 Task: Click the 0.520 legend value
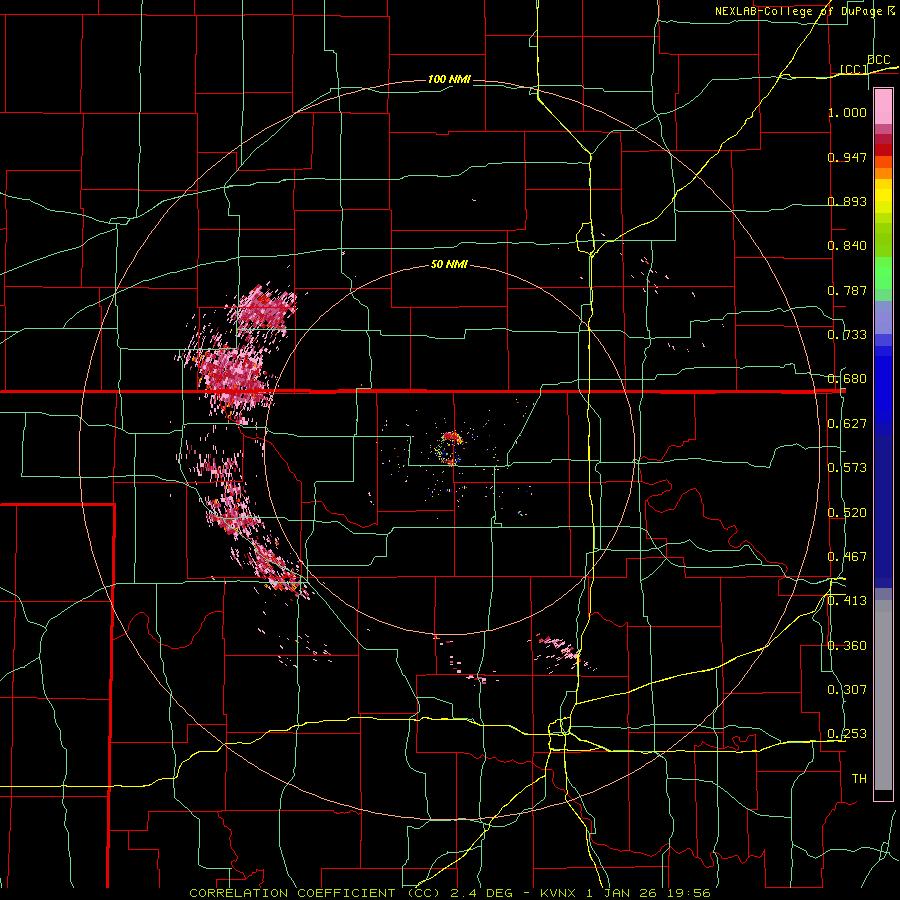[x=847, y=513]
